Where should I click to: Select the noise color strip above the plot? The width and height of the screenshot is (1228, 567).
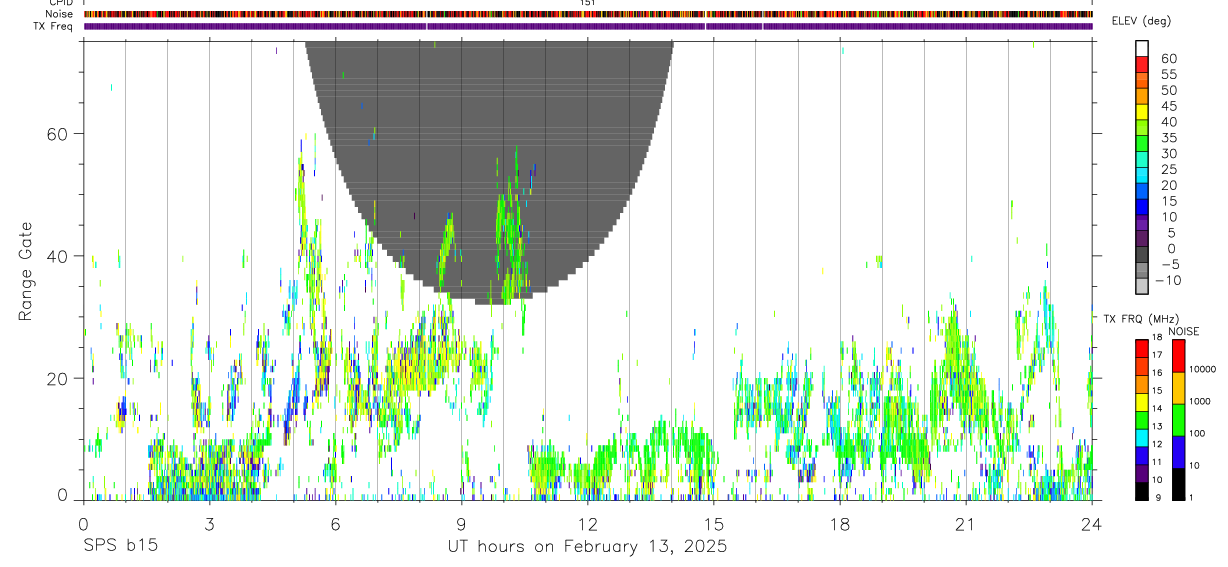[x=588, y=14]
